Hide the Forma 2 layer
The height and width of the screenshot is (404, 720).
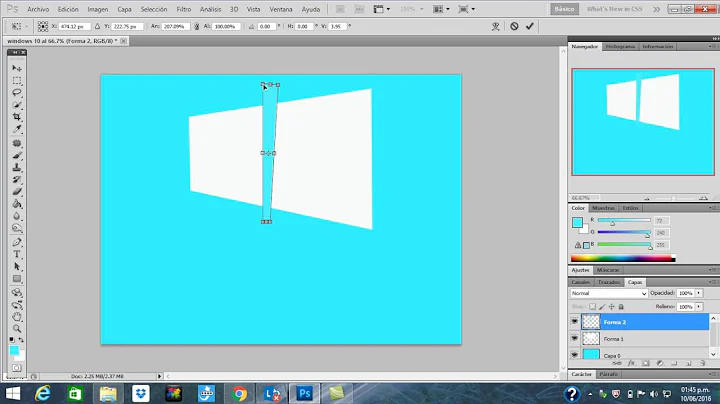pos(574,322)
